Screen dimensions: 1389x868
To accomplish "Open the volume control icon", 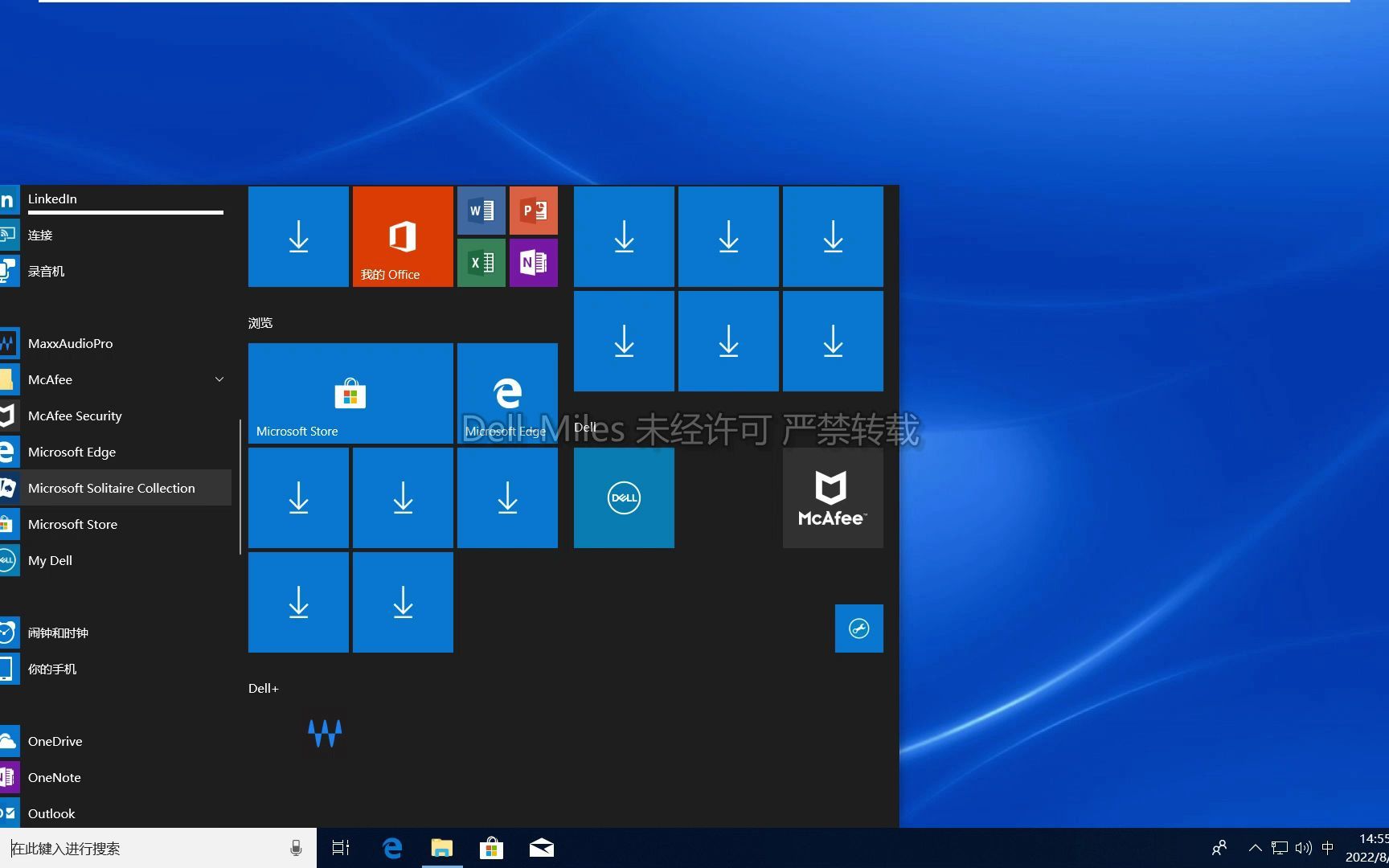I will click(1304, 848).
